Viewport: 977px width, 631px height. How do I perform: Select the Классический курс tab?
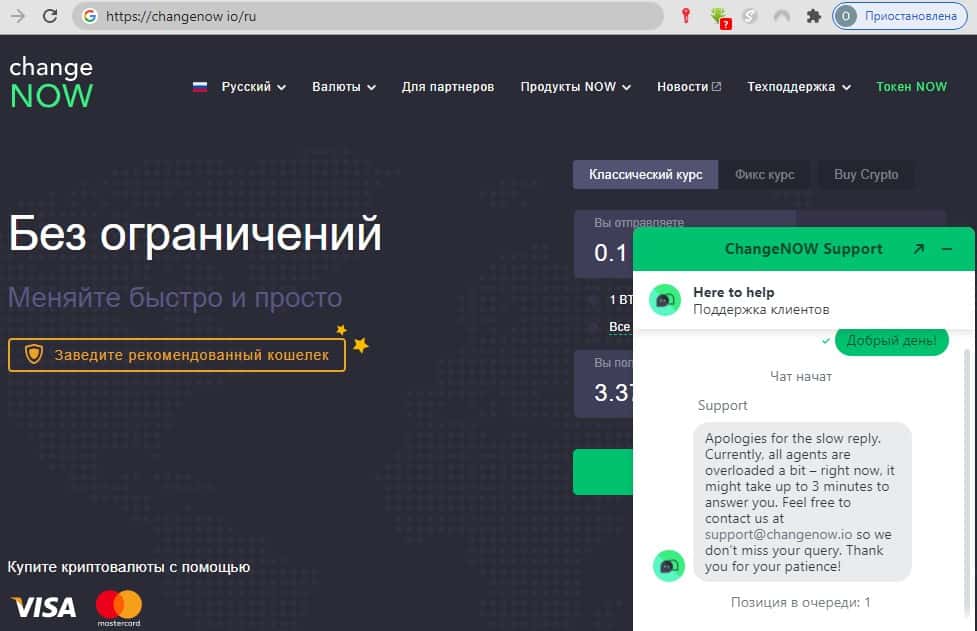tap(646, 174)
